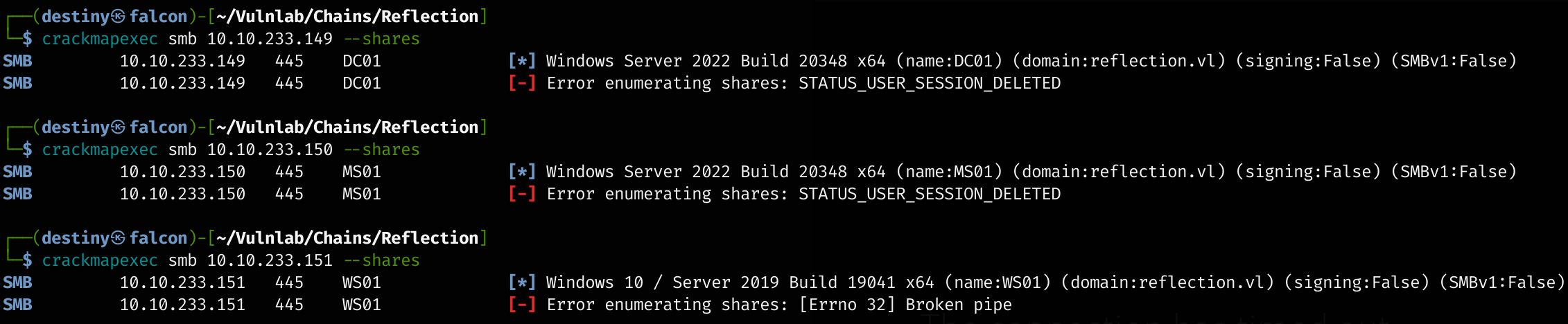
Task: Click the $ prompt symbol before the 10.10.233.149 command
Action: point(27,39)
